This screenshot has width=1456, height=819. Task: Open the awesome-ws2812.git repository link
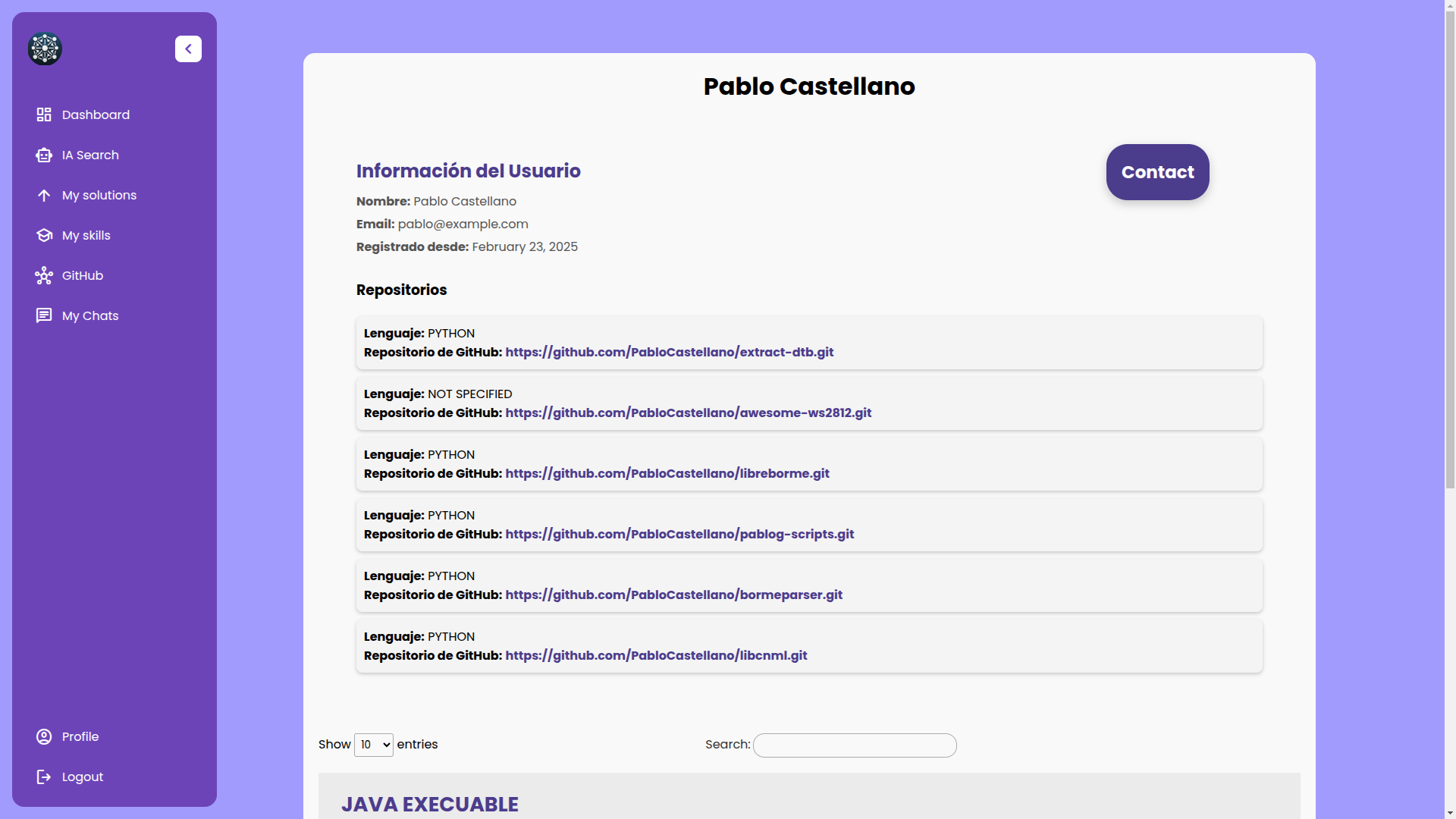point(688,413)
